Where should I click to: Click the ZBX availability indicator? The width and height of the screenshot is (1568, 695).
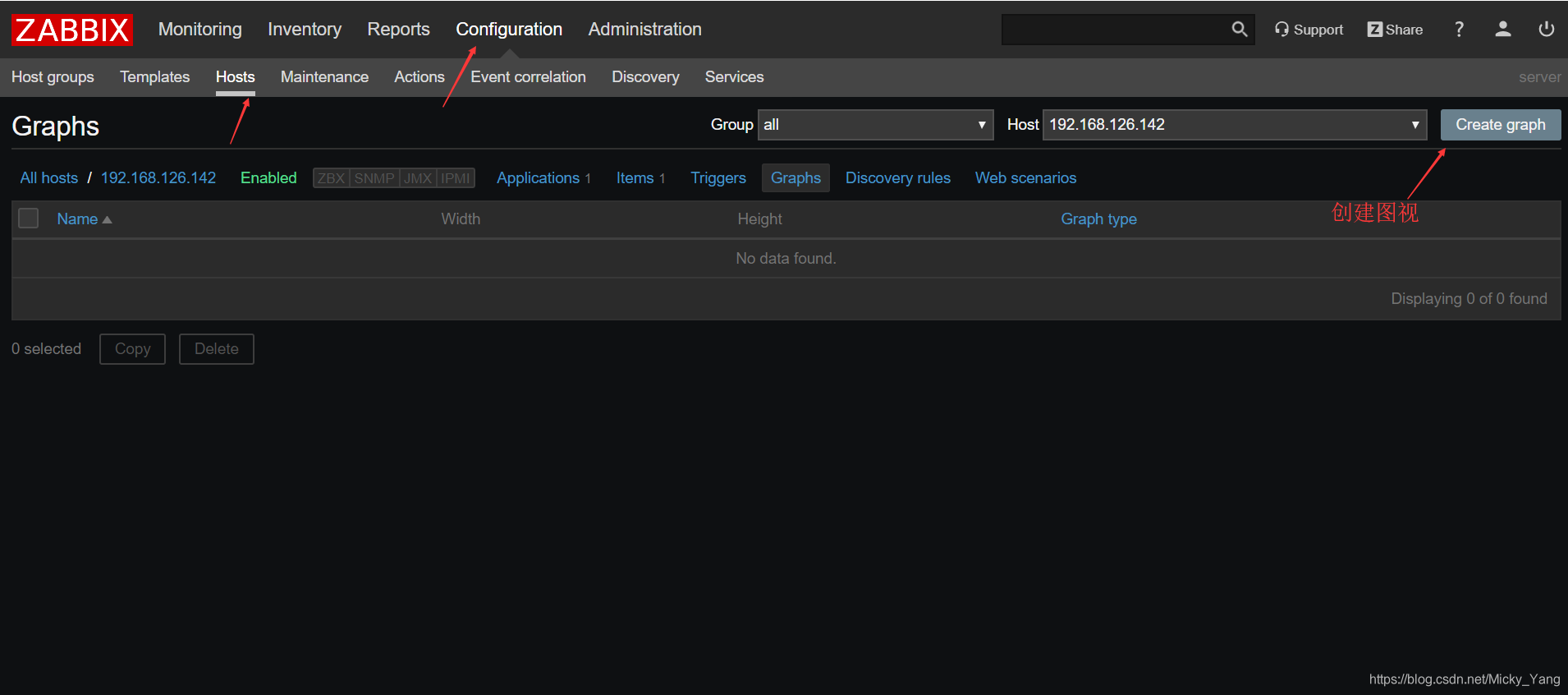coord(332,178)
